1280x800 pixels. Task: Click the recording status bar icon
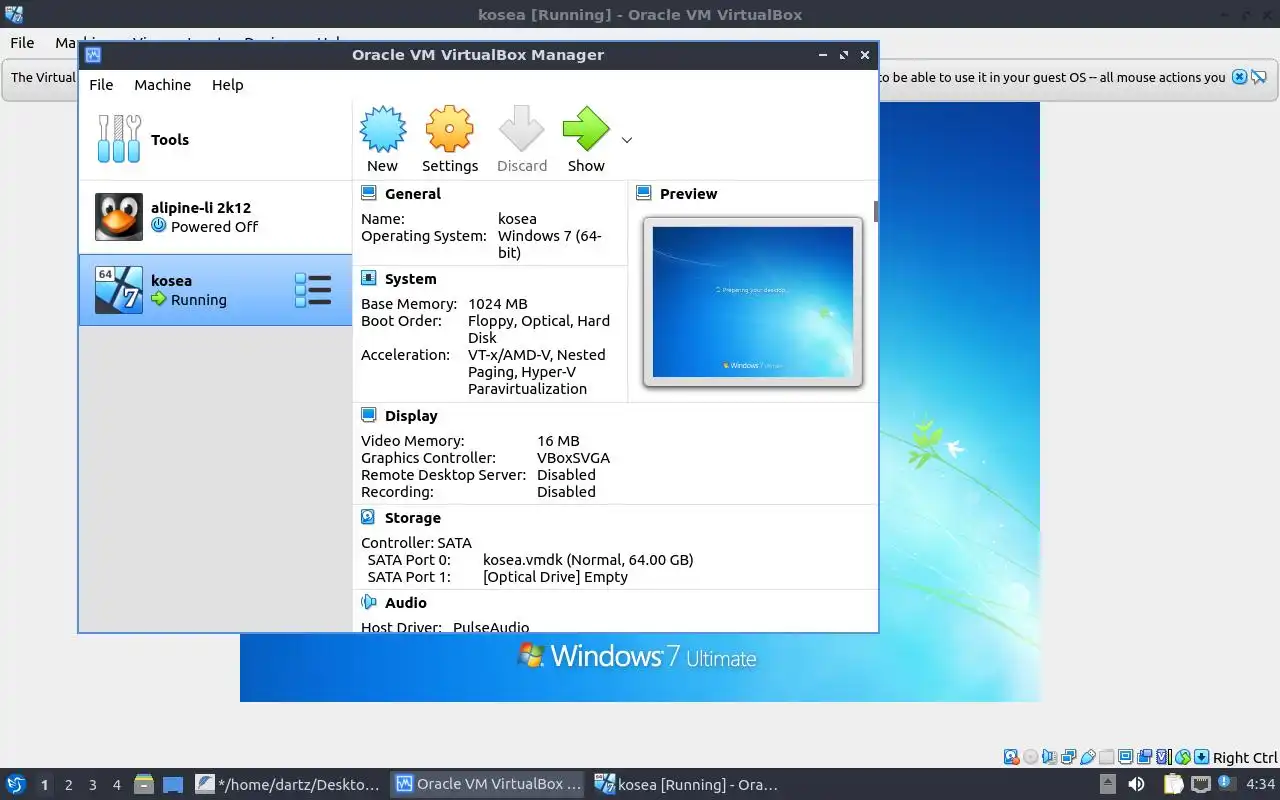(1144, 757)
